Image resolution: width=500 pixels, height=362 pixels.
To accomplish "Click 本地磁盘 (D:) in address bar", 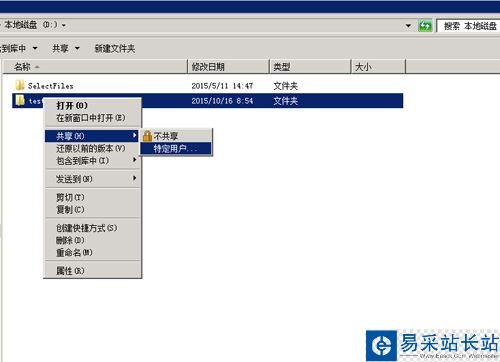I will tap(31, 25).
